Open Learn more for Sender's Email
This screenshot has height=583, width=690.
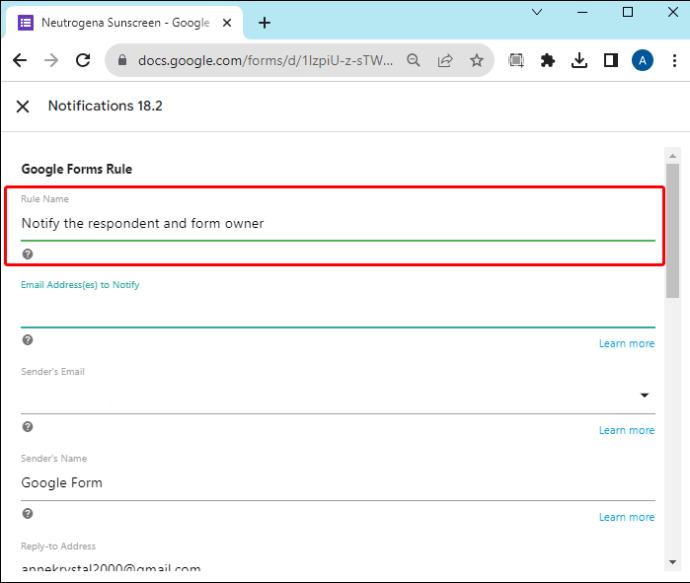(x=627, y=430)
